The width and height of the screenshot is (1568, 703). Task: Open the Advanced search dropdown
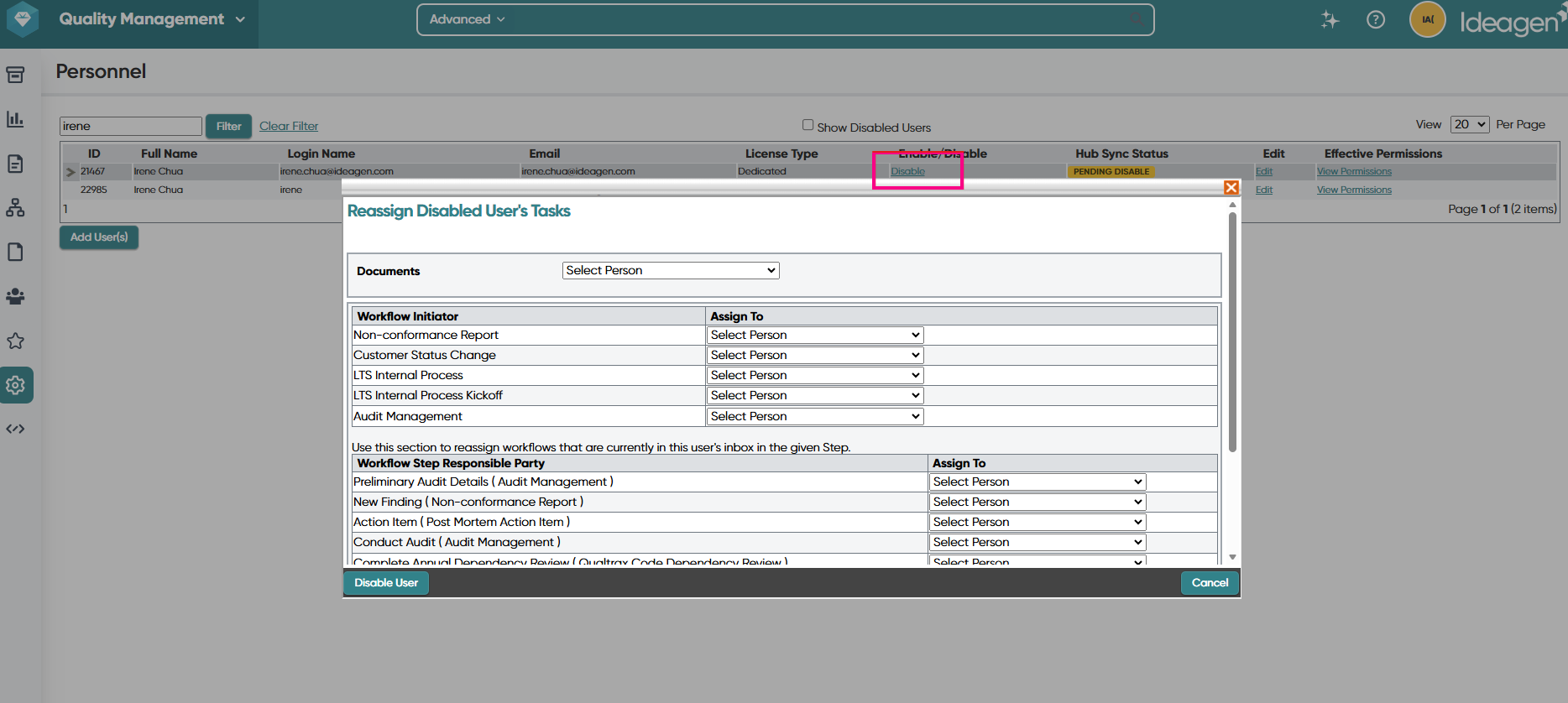point(468,19)
